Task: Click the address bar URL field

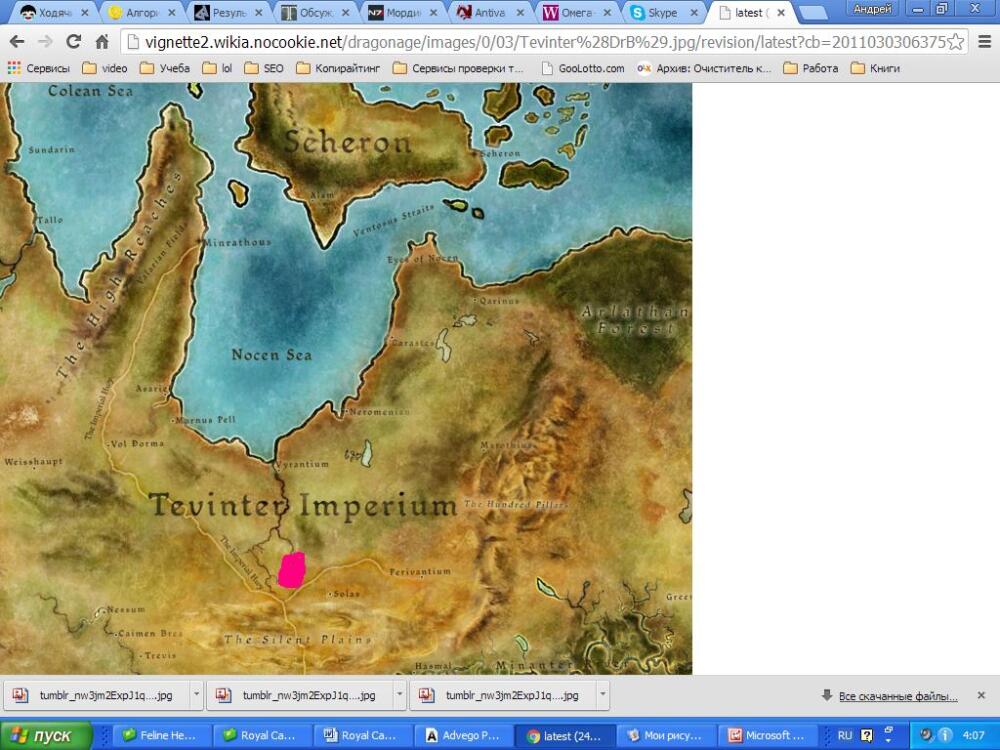Action: 536,42
